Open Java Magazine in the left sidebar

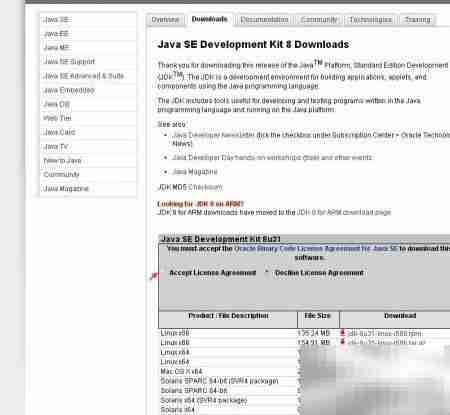tap(66, 188)
